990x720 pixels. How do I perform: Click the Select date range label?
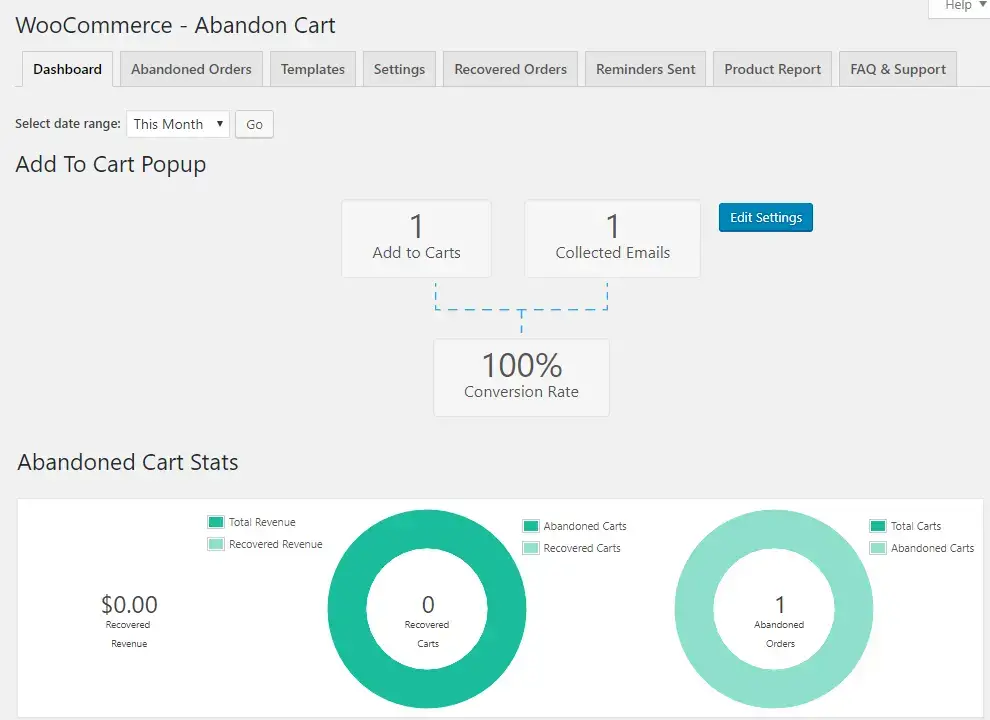(x=68, y=124)
